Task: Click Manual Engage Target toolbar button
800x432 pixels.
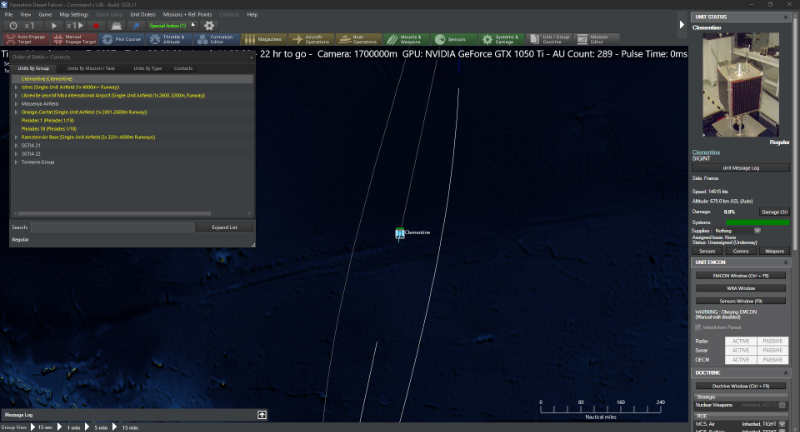Action: tap(74, 39)
